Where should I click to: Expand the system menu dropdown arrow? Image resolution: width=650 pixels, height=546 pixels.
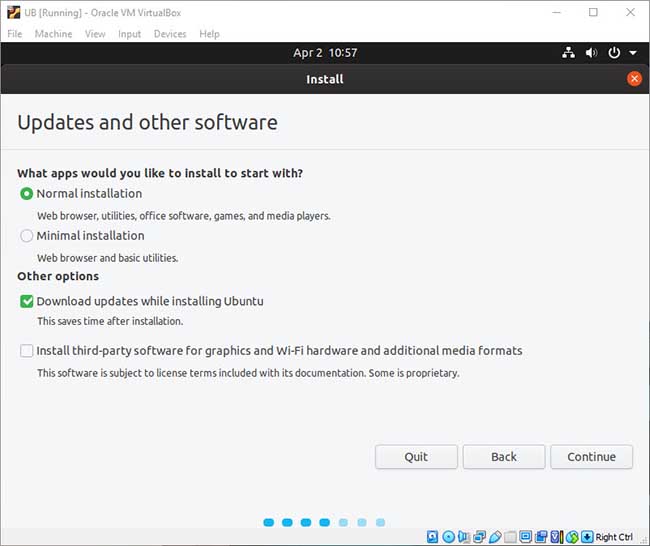click(633, 53)
